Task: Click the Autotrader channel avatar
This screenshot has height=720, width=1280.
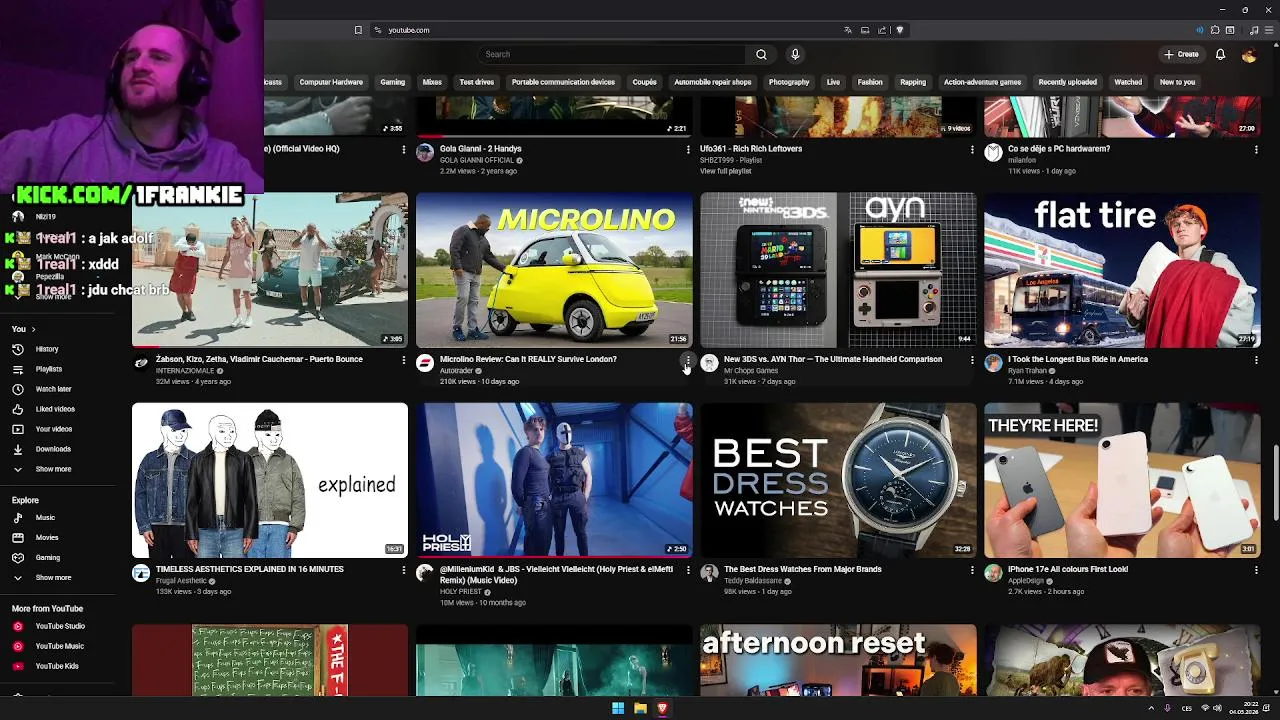Action: click(x=425, y=363)
